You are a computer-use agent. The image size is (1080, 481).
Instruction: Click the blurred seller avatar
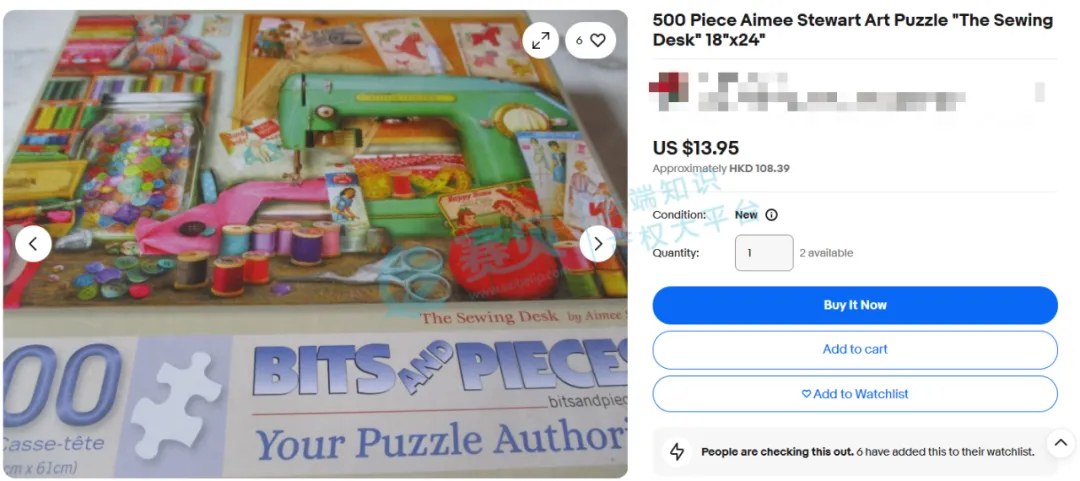[669, 92]
